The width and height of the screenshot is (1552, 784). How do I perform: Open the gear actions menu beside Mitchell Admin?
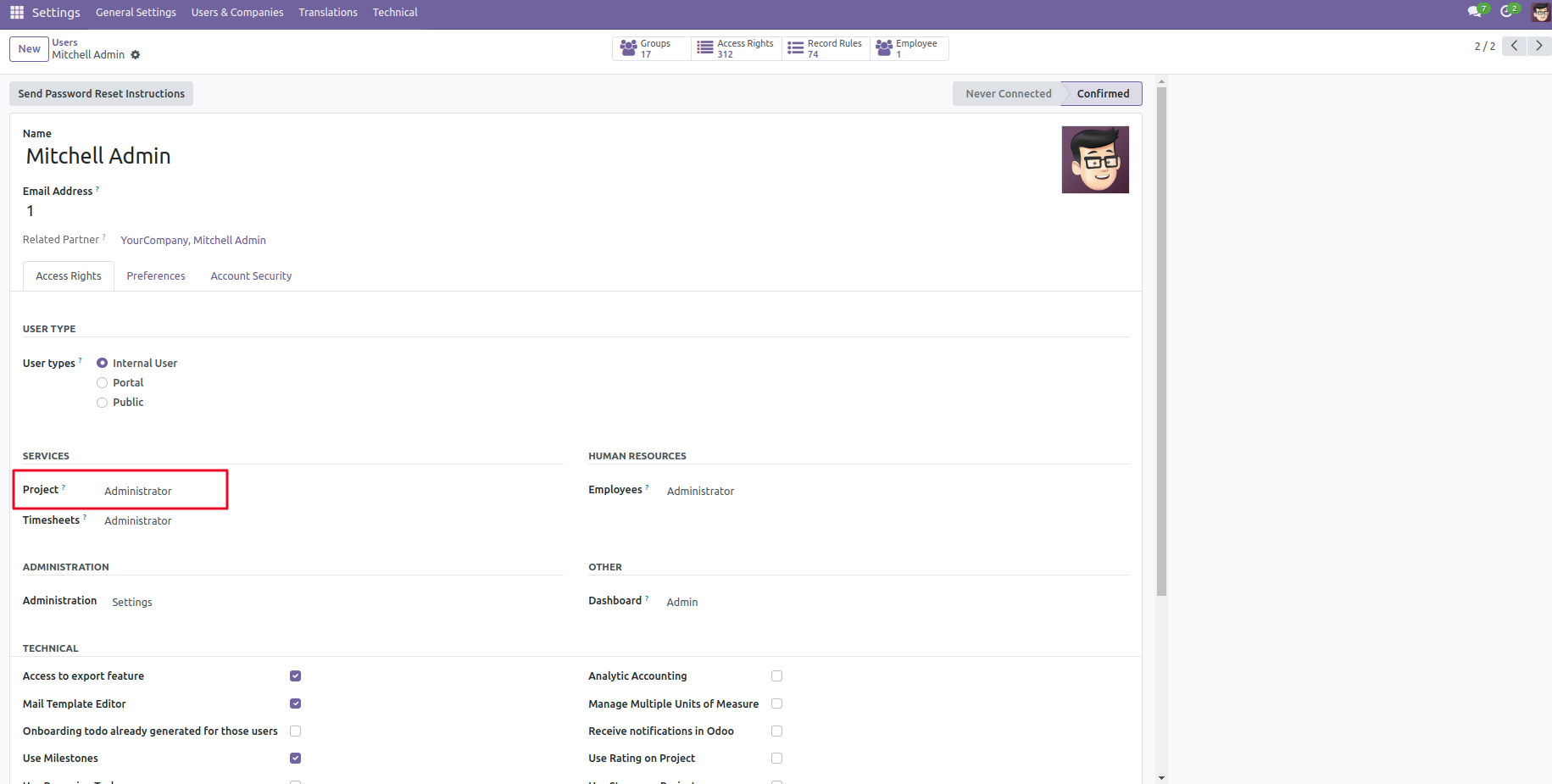[x=136, y=55]
